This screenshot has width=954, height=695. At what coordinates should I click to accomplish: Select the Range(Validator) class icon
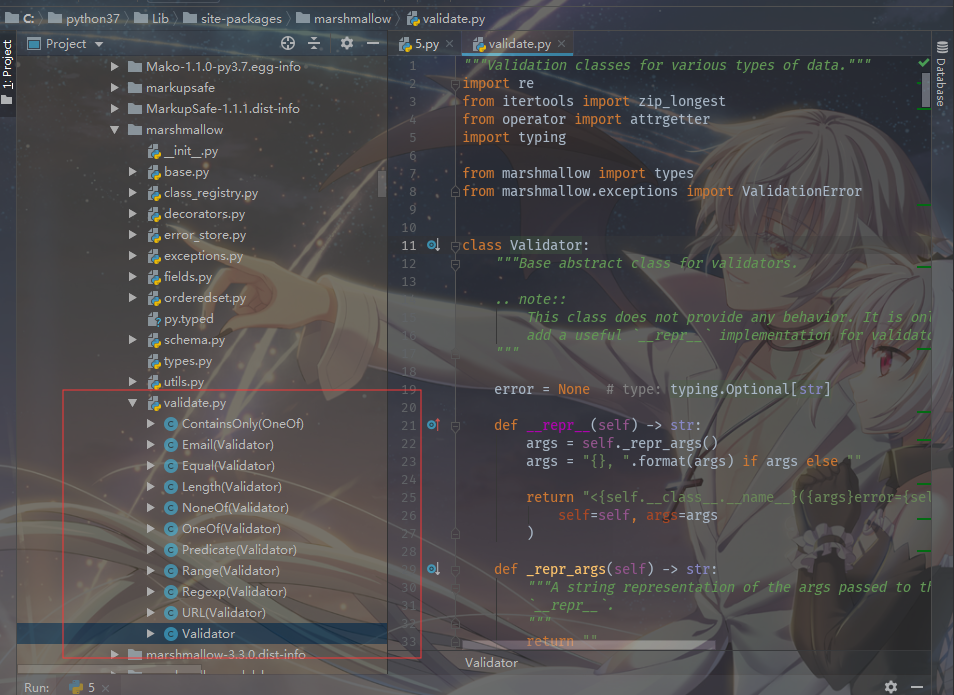171,571
